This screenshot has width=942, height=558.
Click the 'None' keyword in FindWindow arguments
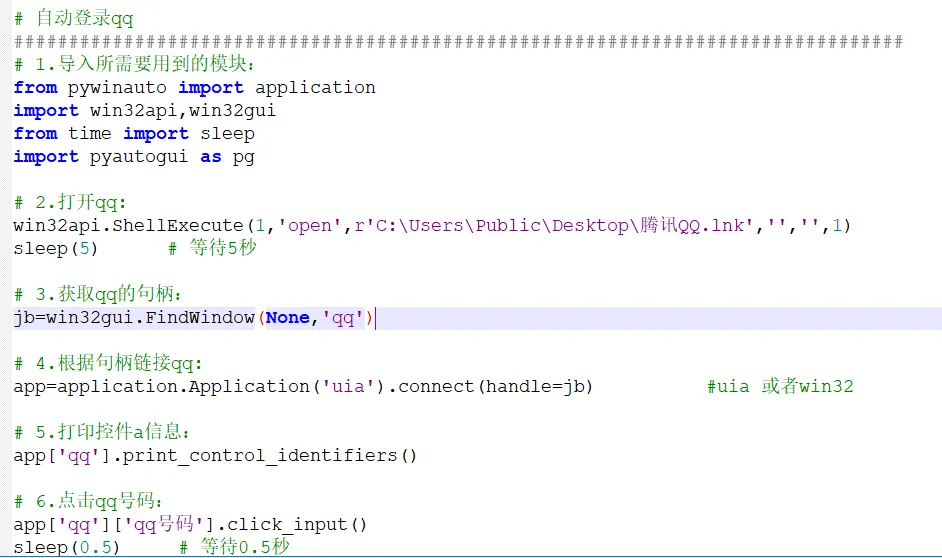tap(288, 318)
